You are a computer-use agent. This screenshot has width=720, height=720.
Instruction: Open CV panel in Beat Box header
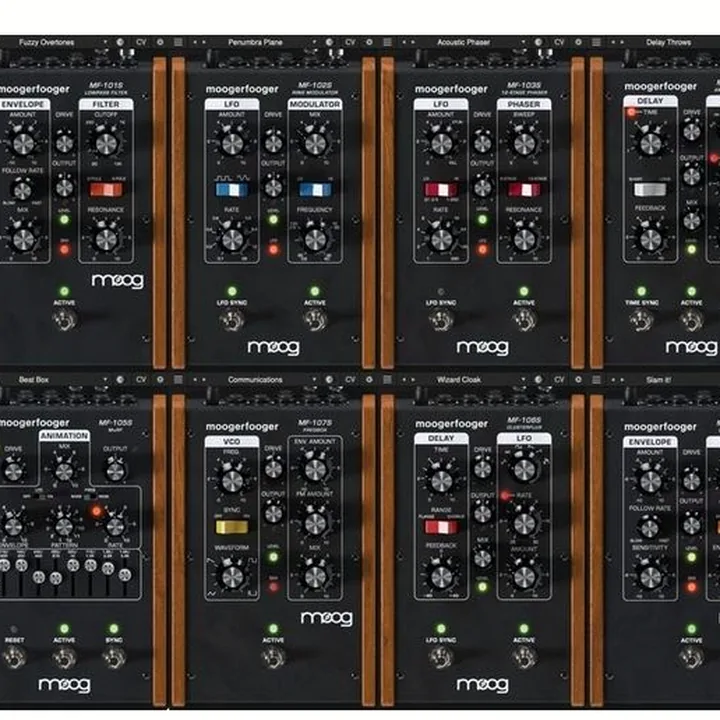(x=141, y=380)
